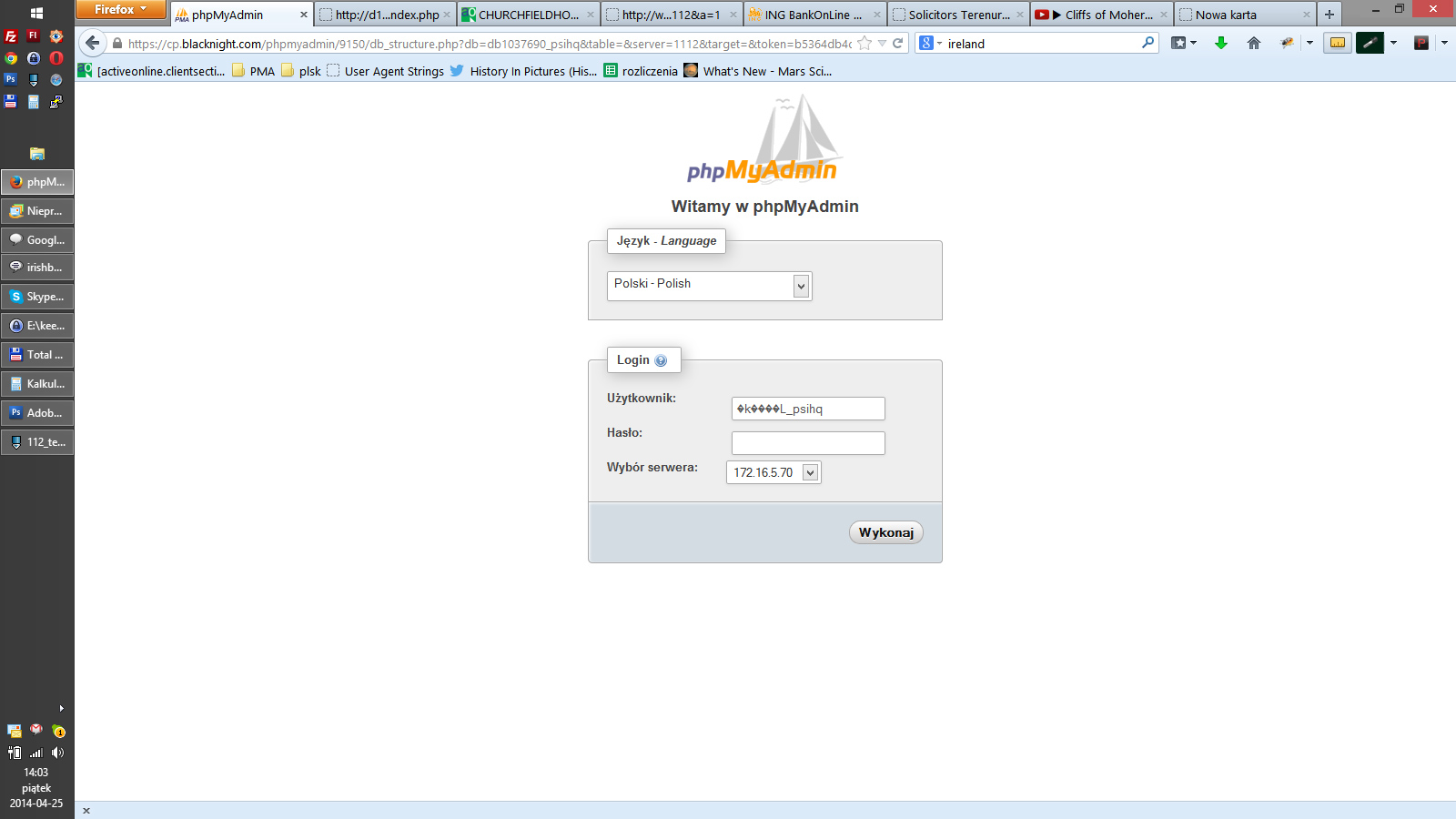The width and height of the screenshot is (1456, 819).
Task: Open the Firefox bookmarks menu icon
Action: (1178, 43)
